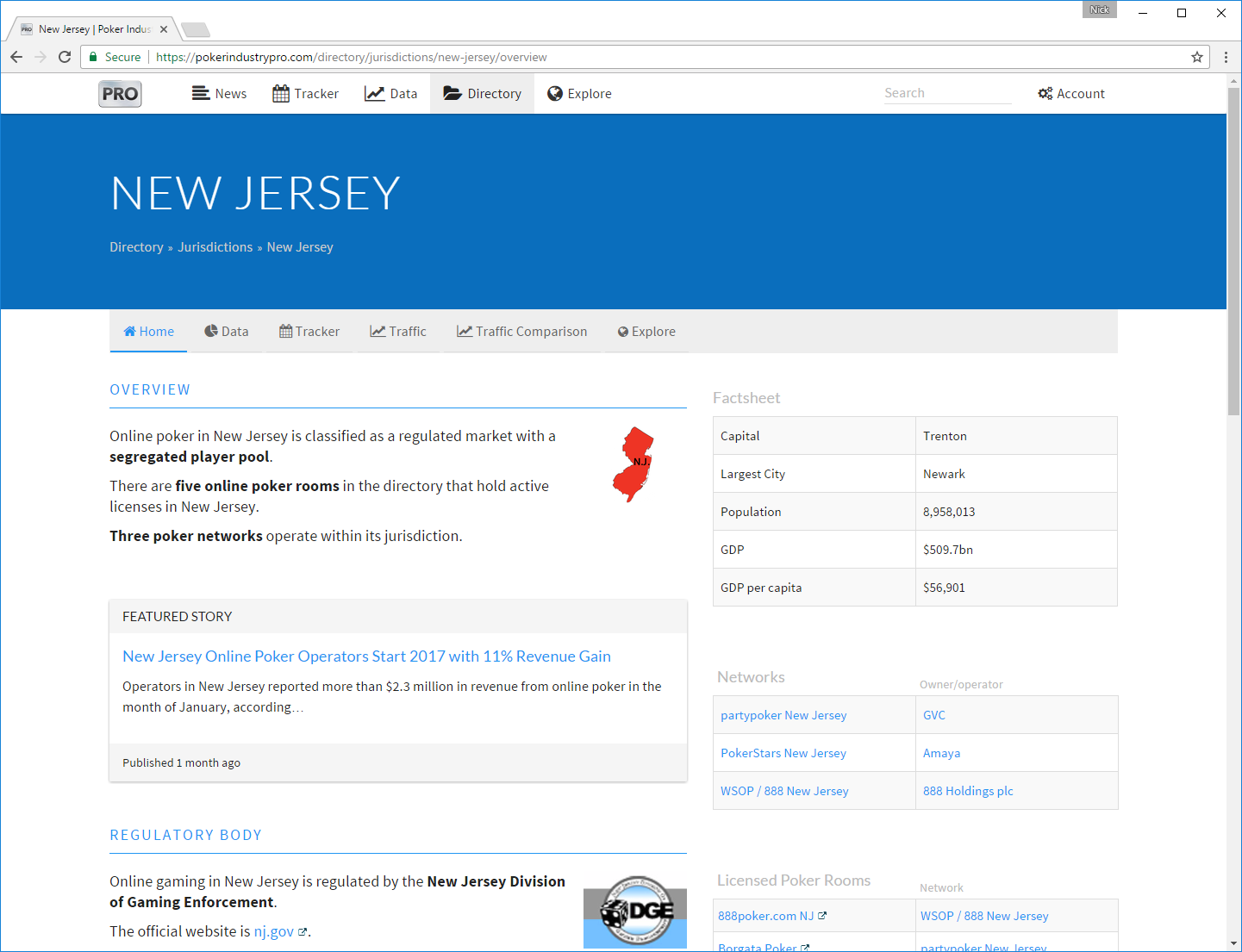Click the FEATURED STORY header
The width and height of the screenshot is (1242, 952).
tap(177, 617)
